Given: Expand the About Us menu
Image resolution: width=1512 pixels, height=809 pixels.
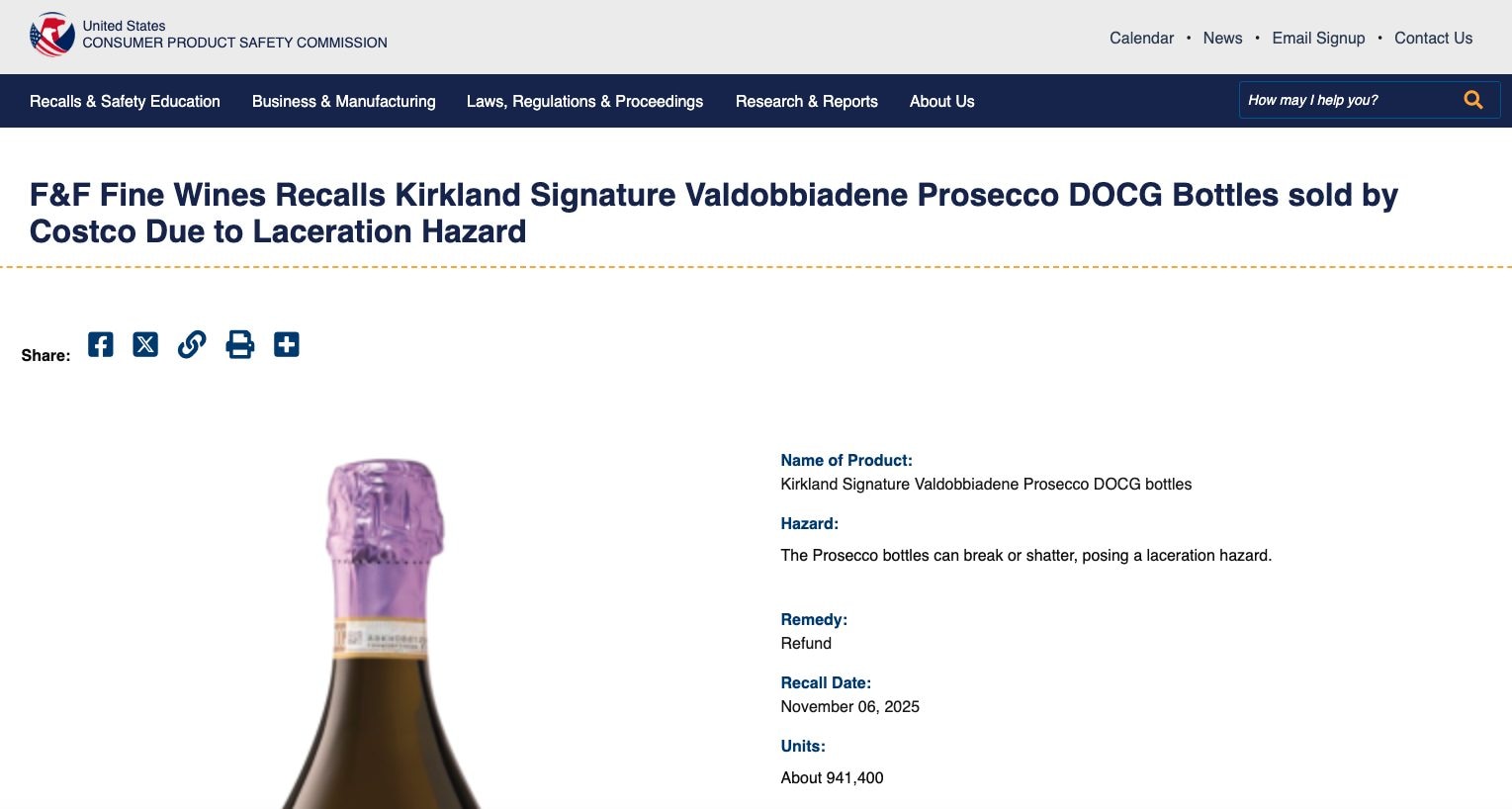Looking at the screenshot, I should click(x=941, y=101).
